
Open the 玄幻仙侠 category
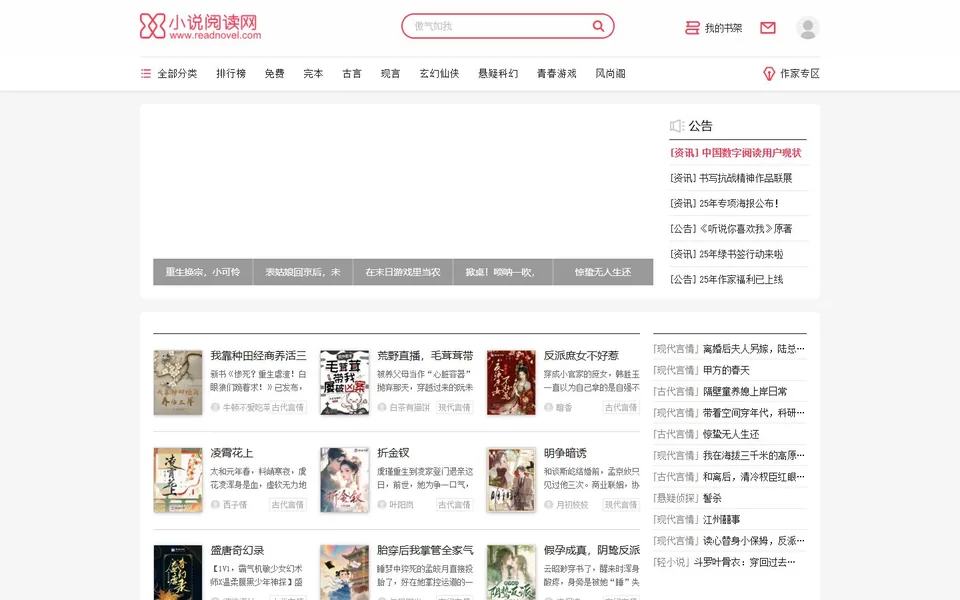coord(439,73)
